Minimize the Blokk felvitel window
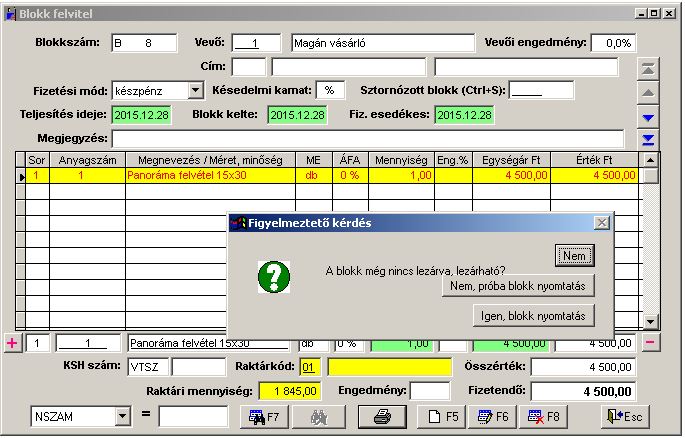The width and height of the screenshot is (685, 438). tap(641, 14)
